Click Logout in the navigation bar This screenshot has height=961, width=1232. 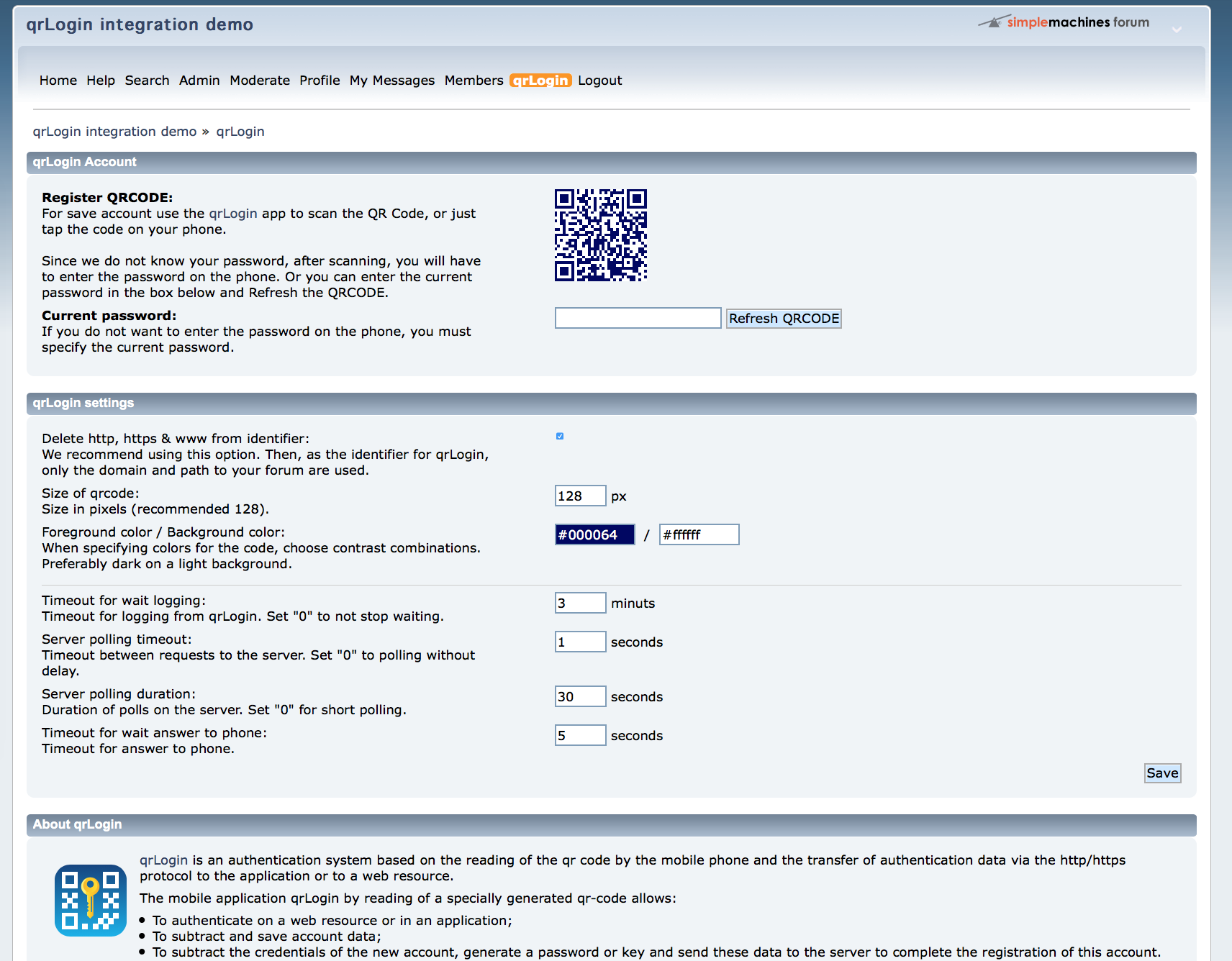(x=600, y=81)
